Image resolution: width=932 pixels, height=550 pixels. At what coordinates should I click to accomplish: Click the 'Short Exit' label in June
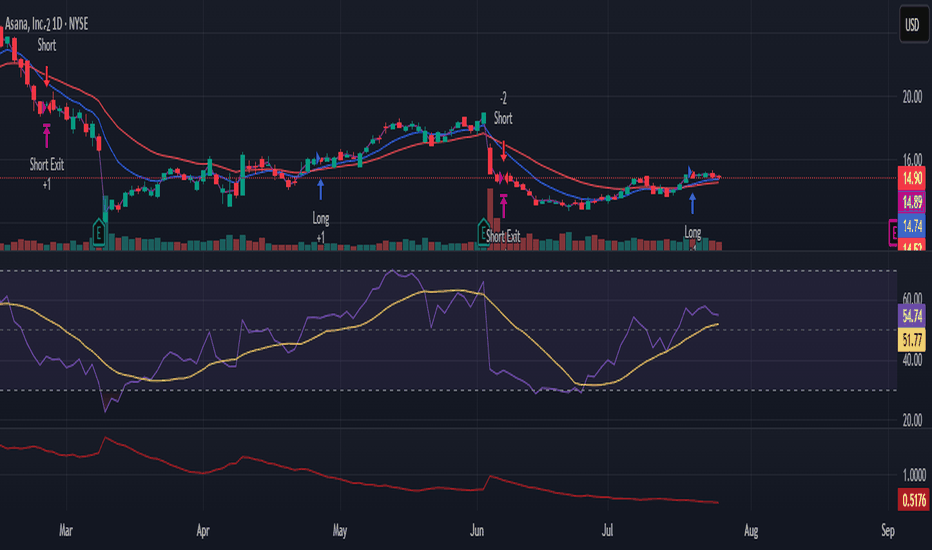point(503,236)
